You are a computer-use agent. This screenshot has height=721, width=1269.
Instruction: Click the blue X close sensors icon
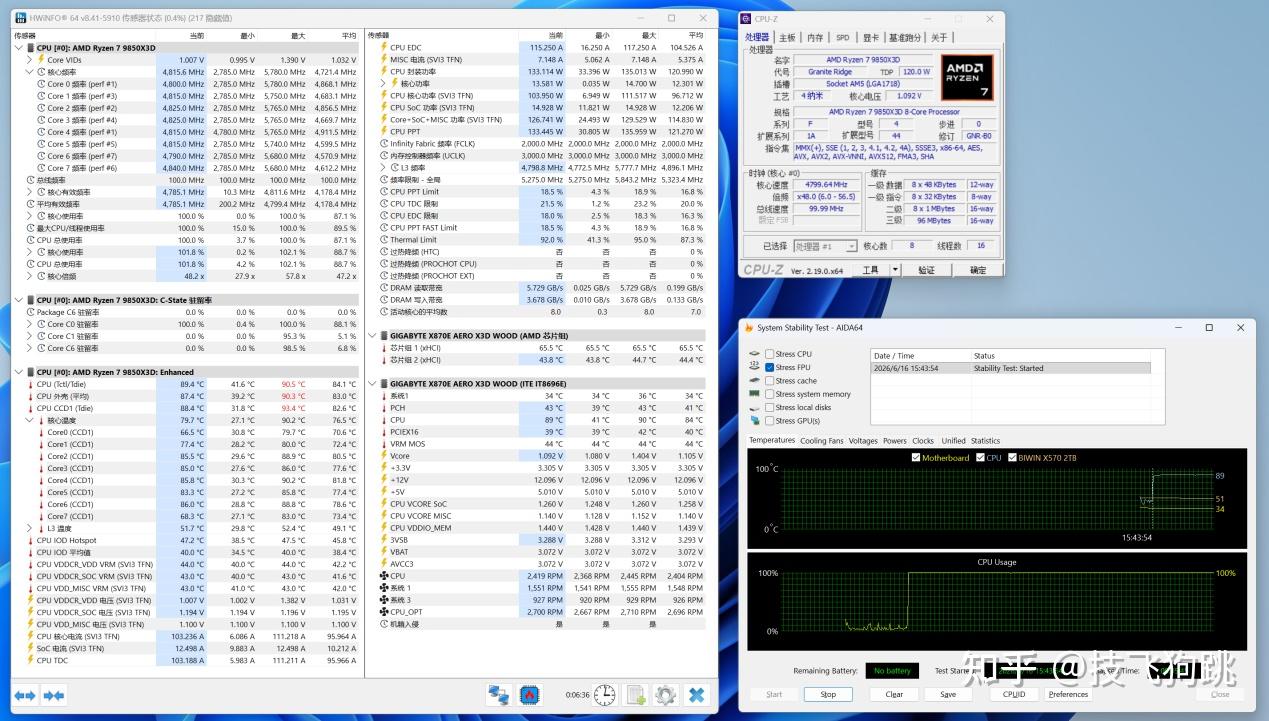pyautogui.click(x=697, y=694)
